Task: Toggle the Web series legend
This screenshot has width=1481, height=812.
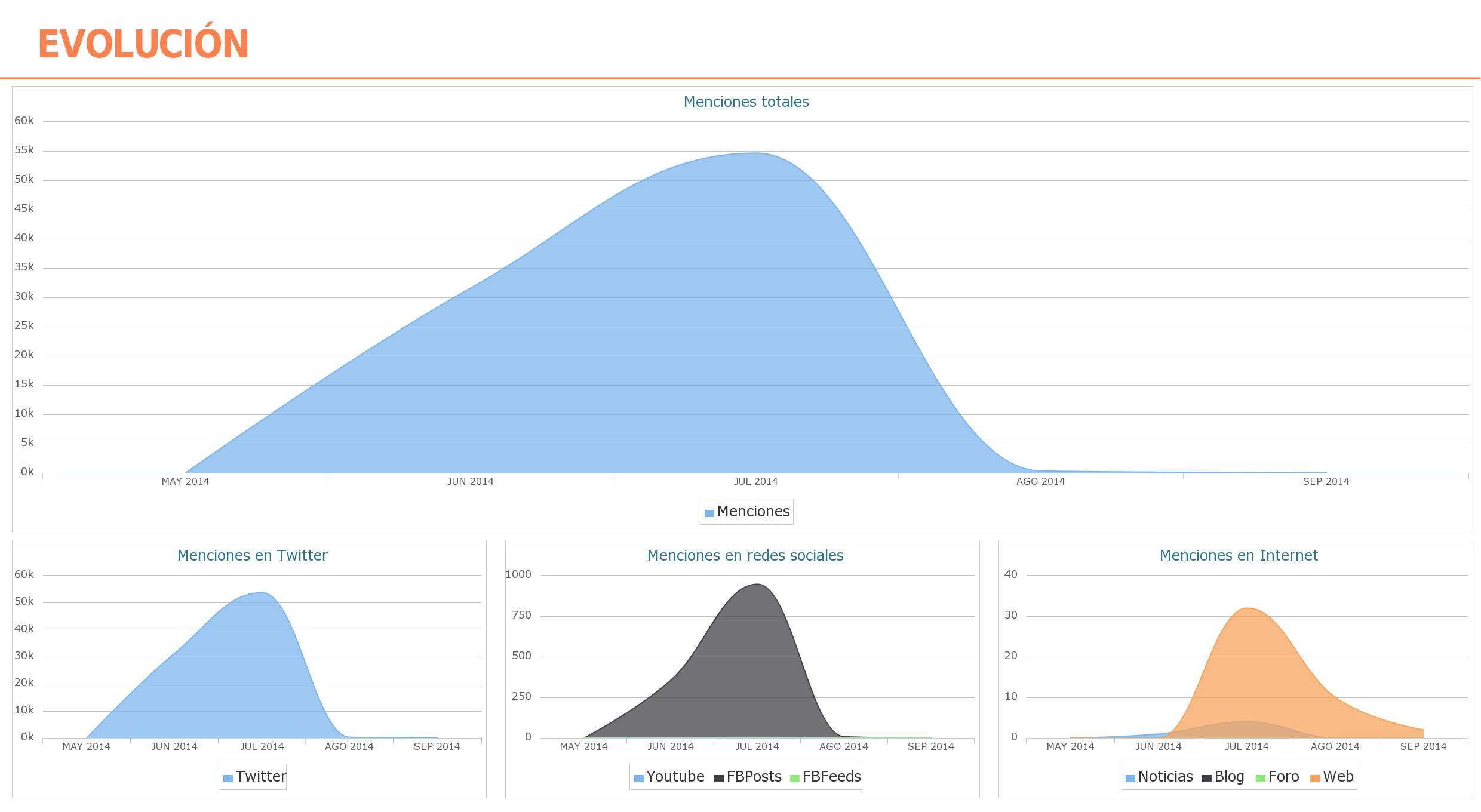Action: (x=1332, y=777)
